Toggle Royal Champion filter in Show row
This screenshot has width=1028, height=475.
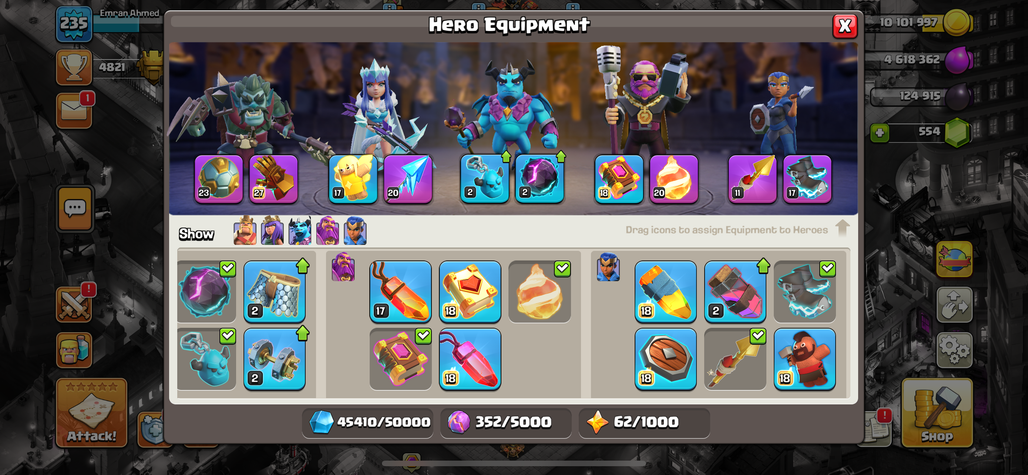point(355,231)
